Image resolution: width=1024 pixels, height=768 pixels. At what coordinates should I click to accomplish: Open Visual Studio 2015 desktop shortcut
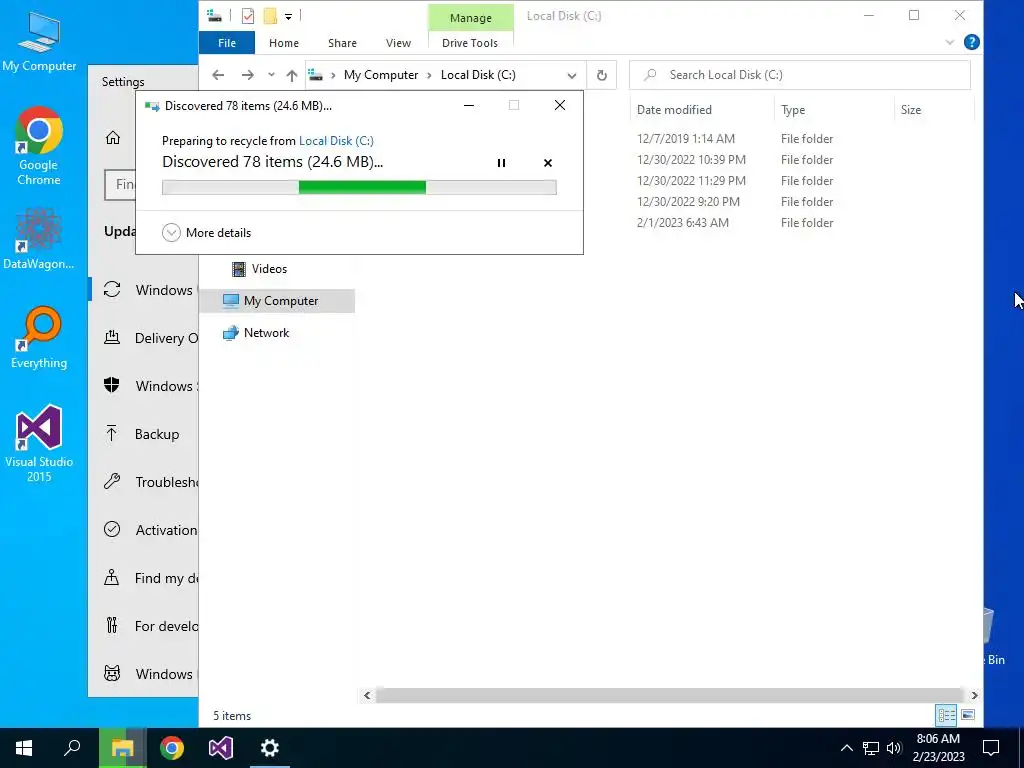coord(39,443)
